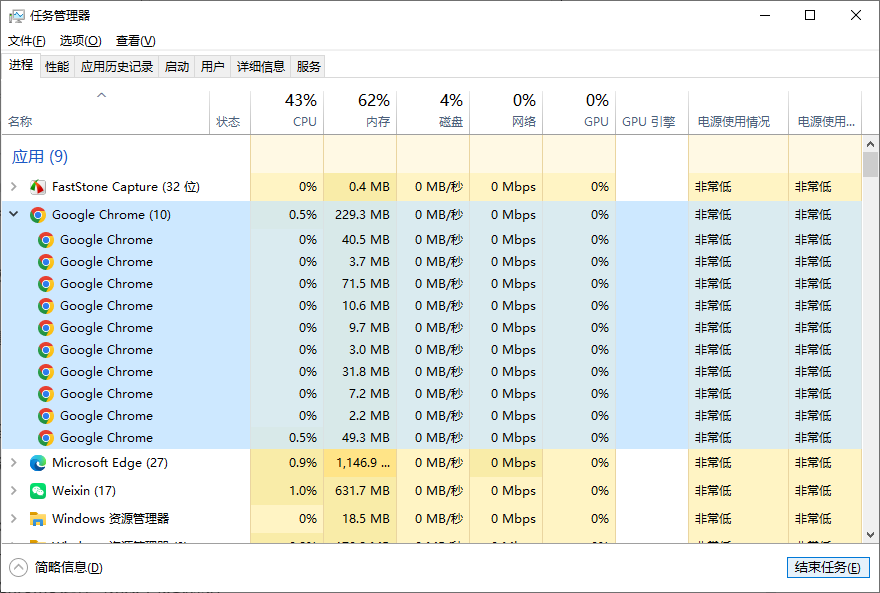Expand the FastStone Capture process group
This screenshot has width=880, height=593.
pos(13,187)
